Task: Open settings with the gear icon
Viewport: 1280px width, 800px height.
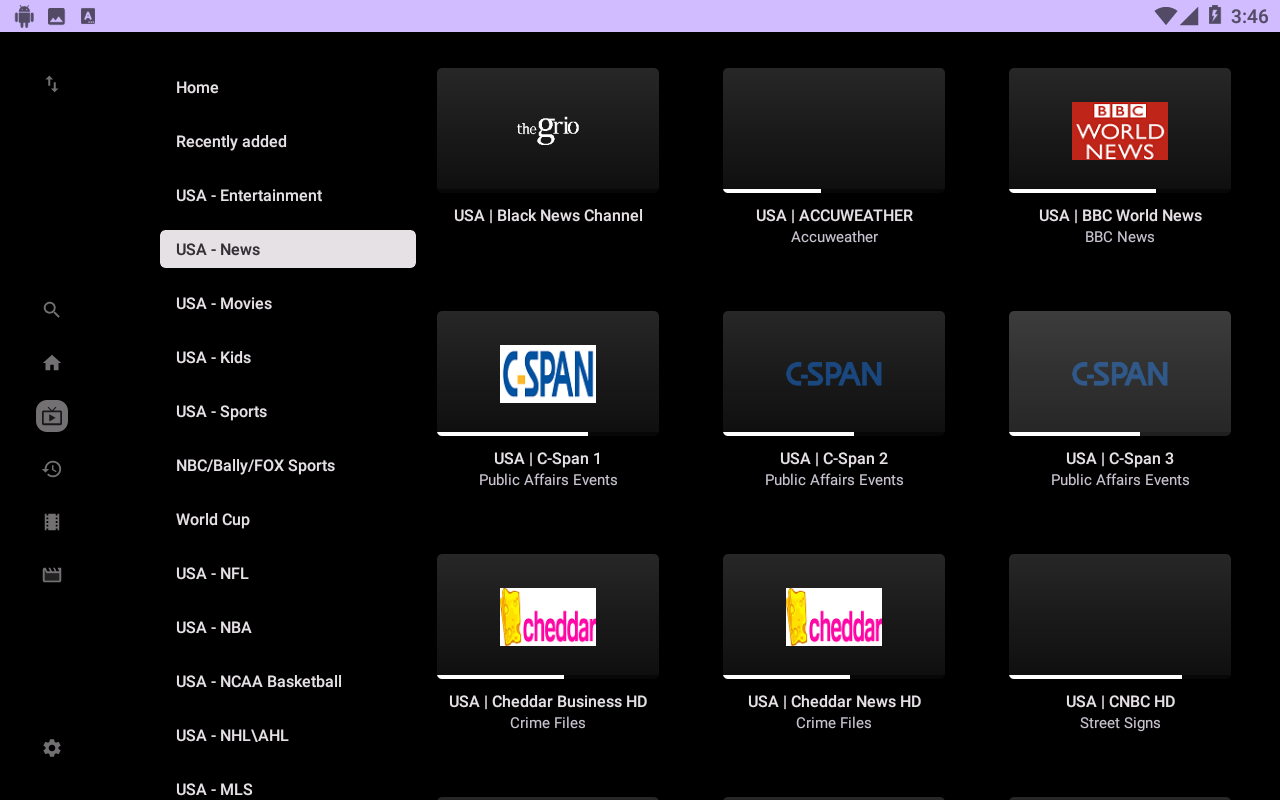Action: (52, 748)
